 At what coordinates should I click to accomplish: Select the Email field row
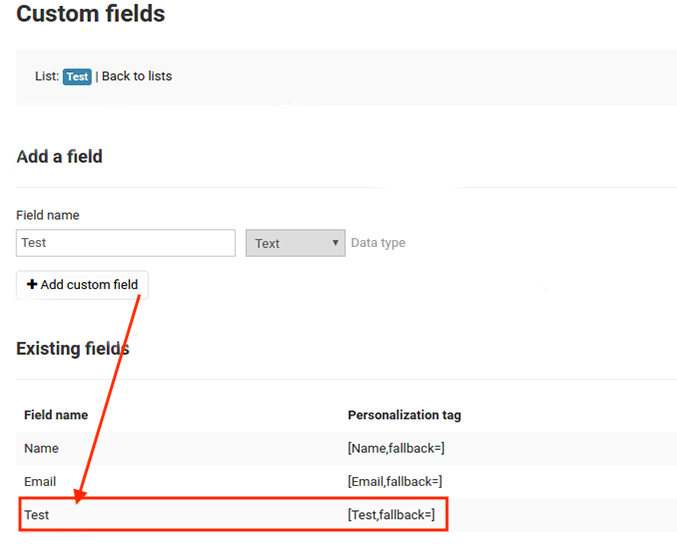(x=346, y=482)
